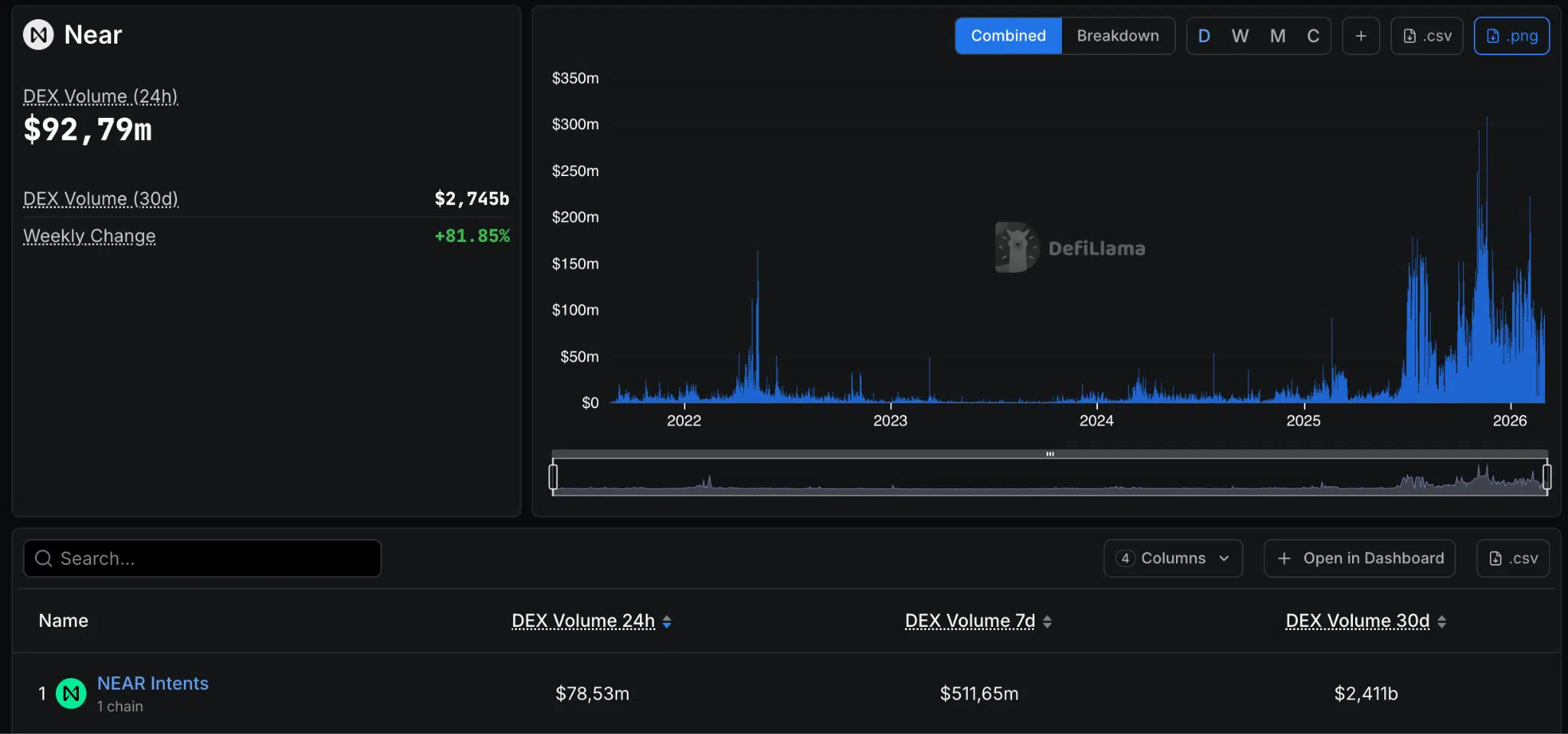Image resolution: width=1568 pixels, height=734 pixels.
Task: Click the NEAR Intents token logo
Action: (x=71, y=693)
